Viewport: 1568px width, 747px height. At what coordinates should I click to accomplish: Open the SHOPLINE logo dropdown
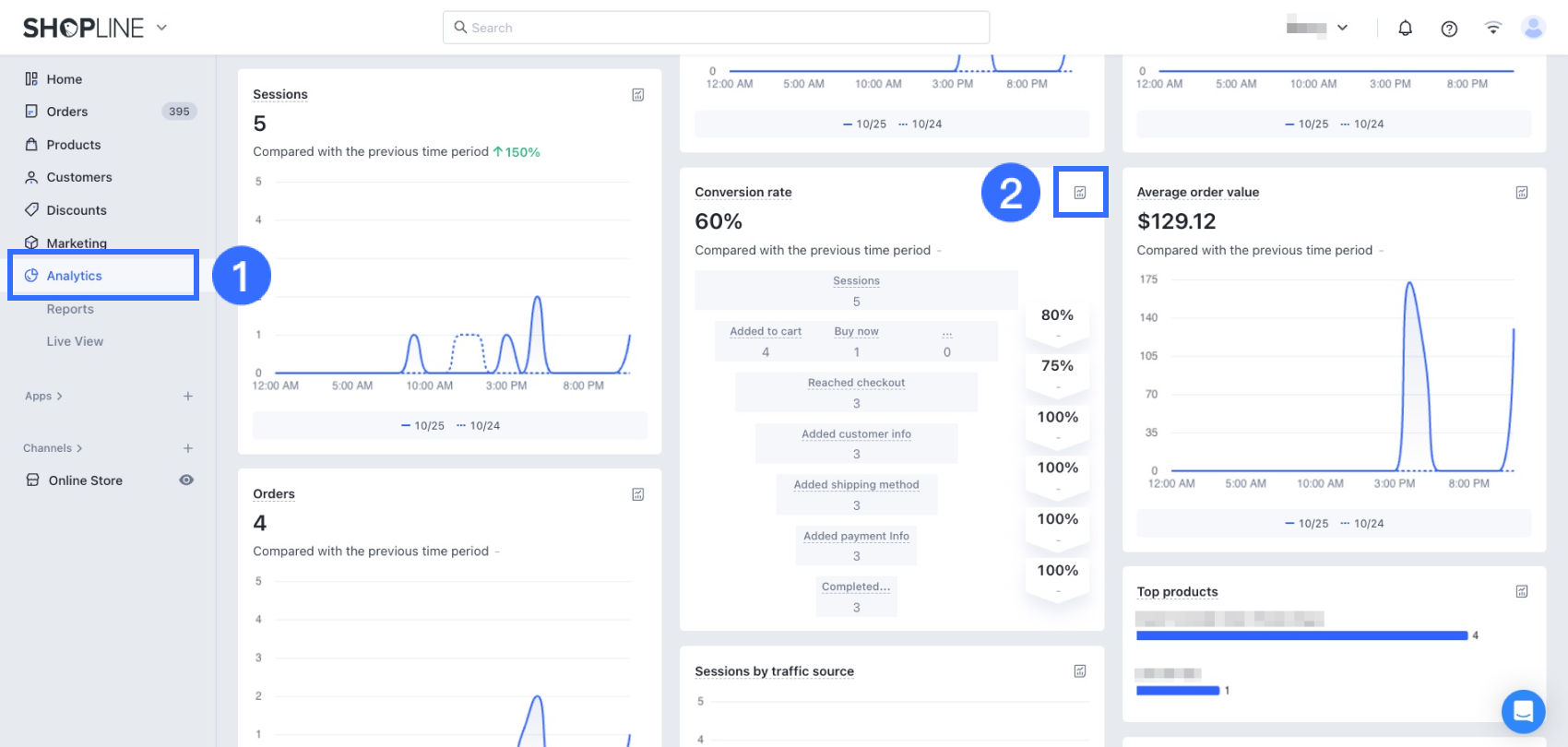tap(162, 28)
